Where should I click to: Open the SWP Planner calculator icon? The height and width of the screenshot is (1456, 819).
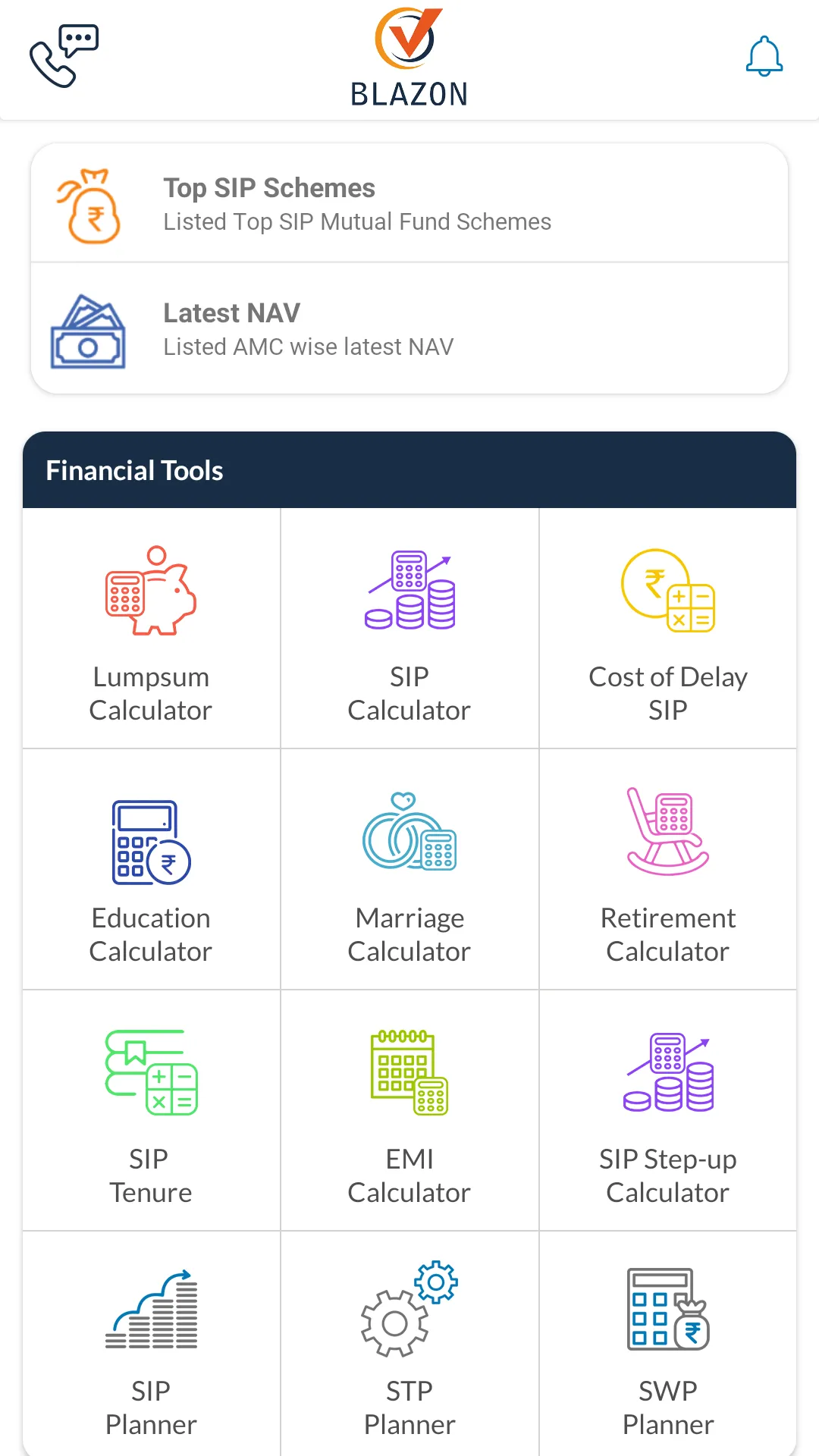(668, 1310)
